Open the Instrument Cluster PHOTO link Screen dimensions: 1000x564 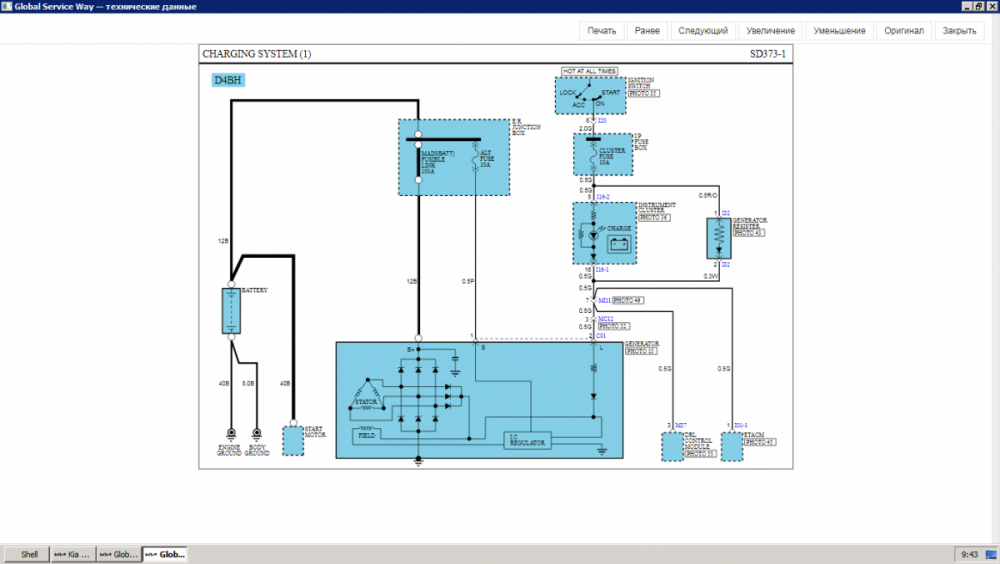click(653, 217)
